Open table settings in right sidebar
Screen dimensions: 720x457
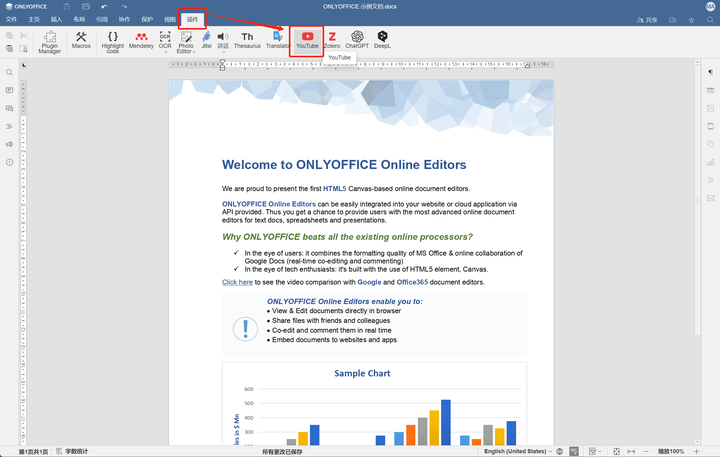pos(710,90)
